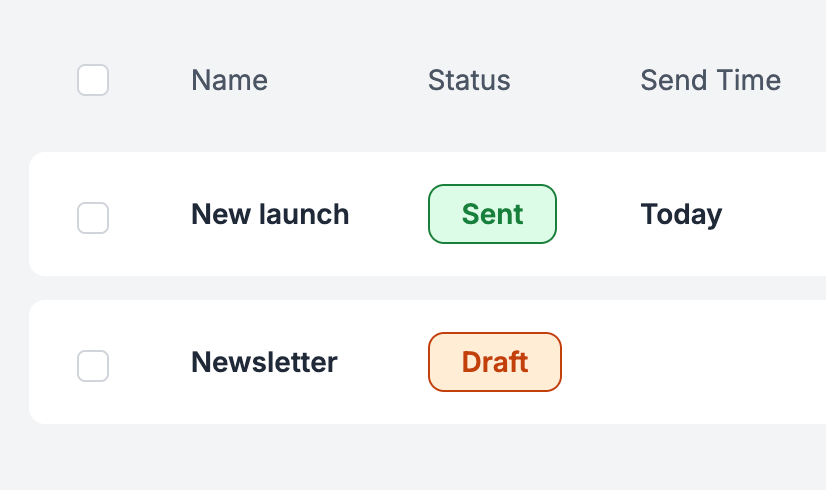The width and height of the screenshot is (826, 490).
Task: Click empty Send Time cell of Newsletter
Action: (x=732, y=362)
